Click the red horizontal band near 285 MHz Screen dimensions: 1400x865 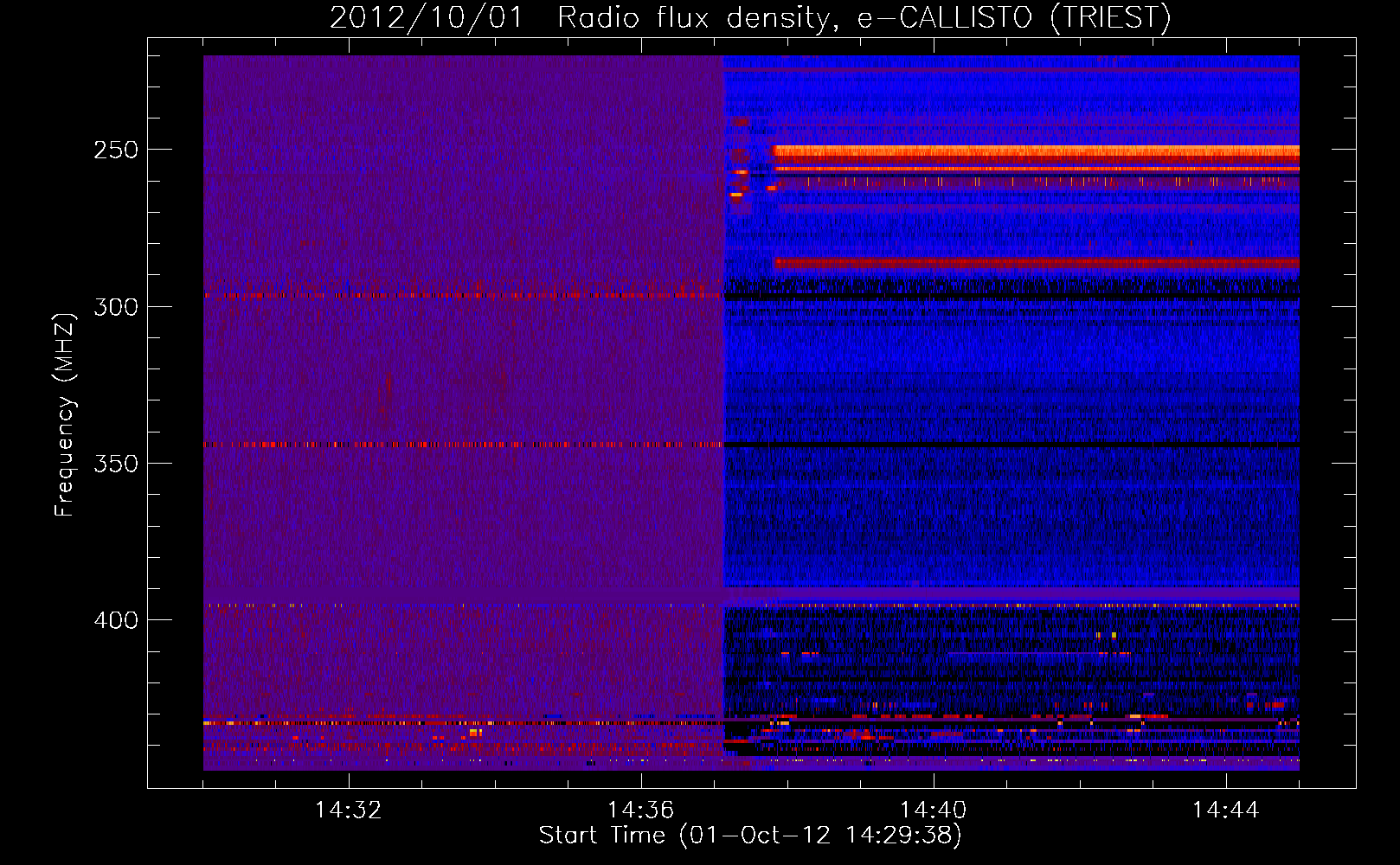point(1037,262)
